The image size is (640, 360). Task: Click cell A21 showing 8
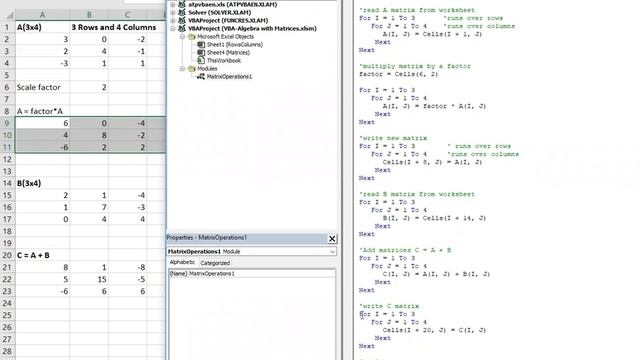[42, 267]
